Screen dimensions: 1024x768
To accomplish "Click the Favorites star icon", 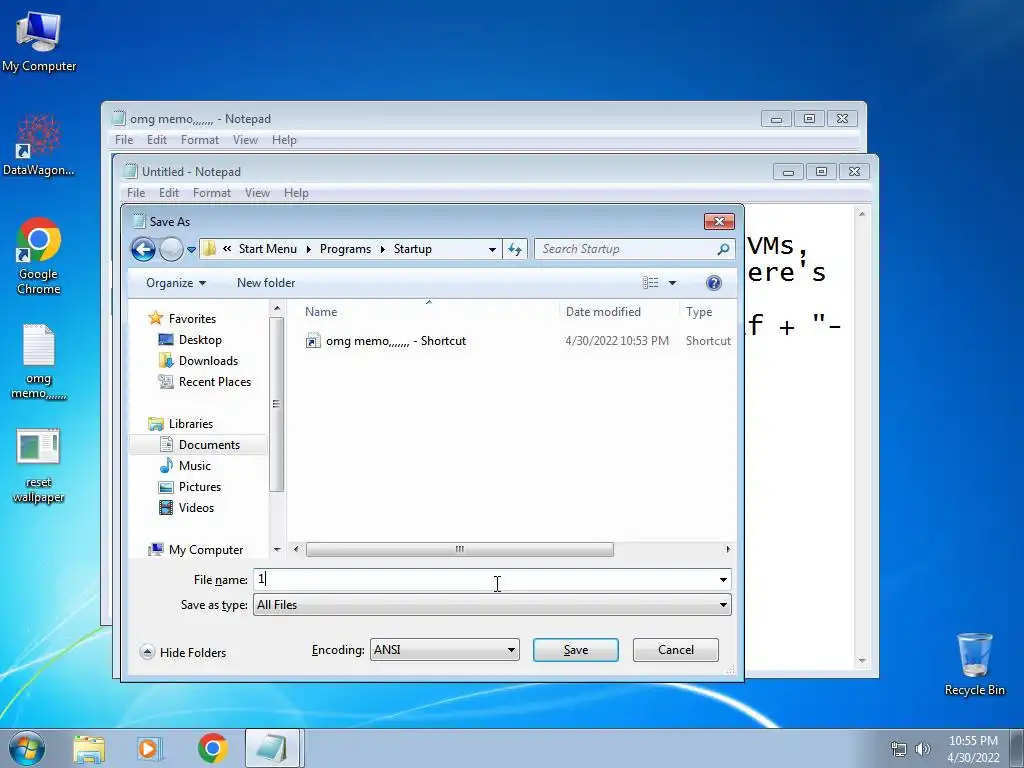I will pyautogui.click(x=155, y=318).
